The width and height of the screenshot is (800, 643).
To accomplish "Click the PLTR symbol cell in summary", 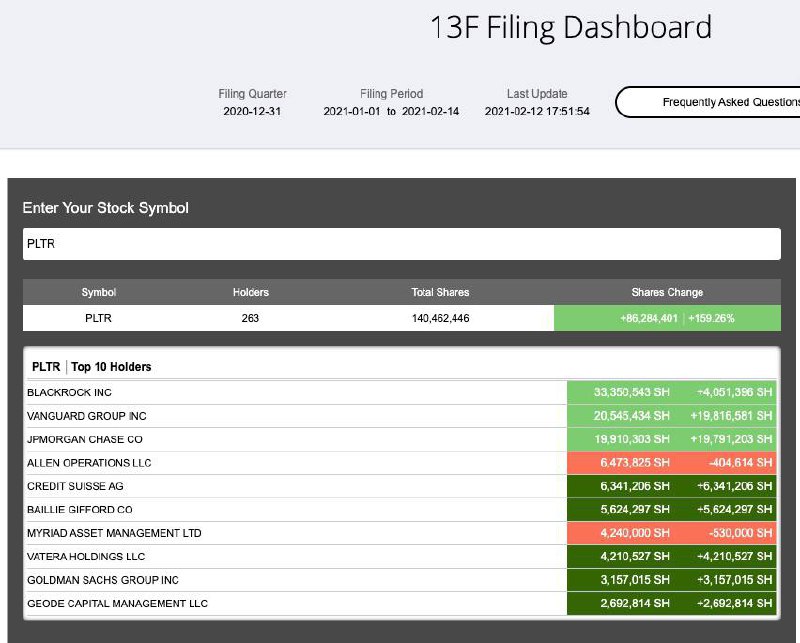I will tap(98, 318).
